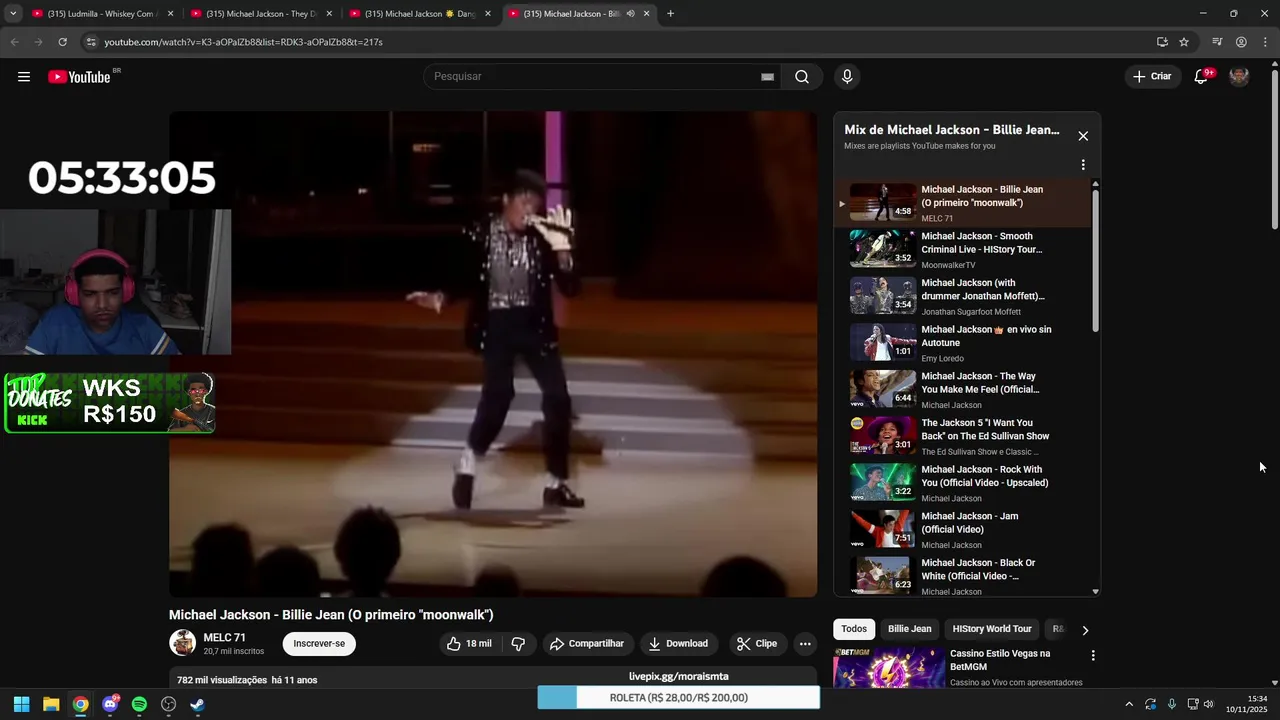
Task: Open Discord from the taskbar
Action: click(110, 704)
